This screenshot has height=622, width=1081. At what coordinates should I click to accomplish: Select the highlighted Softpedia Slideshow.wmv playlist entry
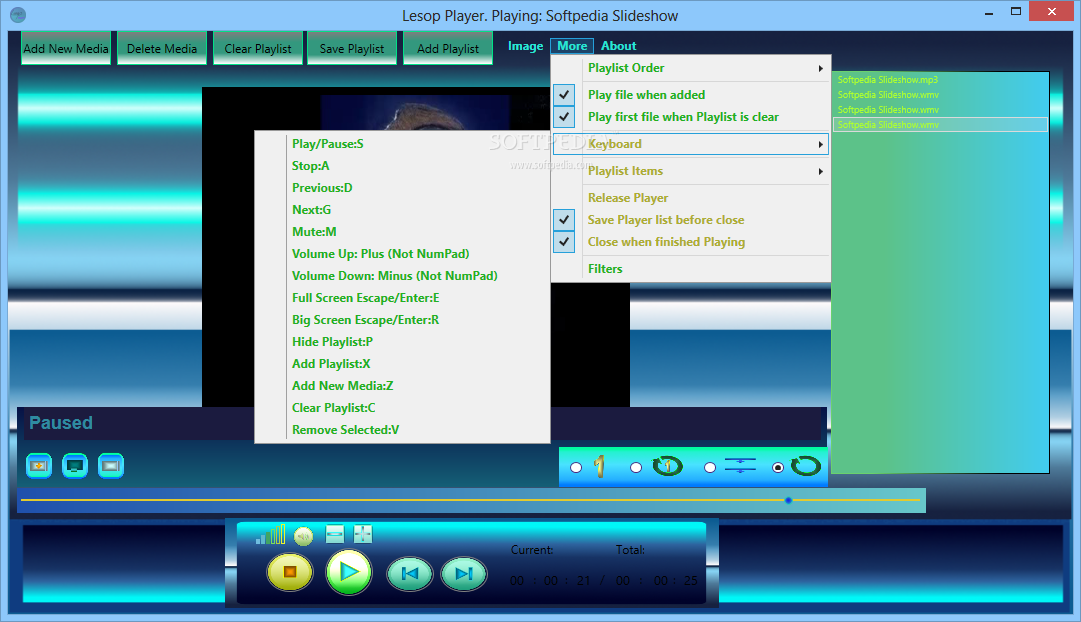940,125
